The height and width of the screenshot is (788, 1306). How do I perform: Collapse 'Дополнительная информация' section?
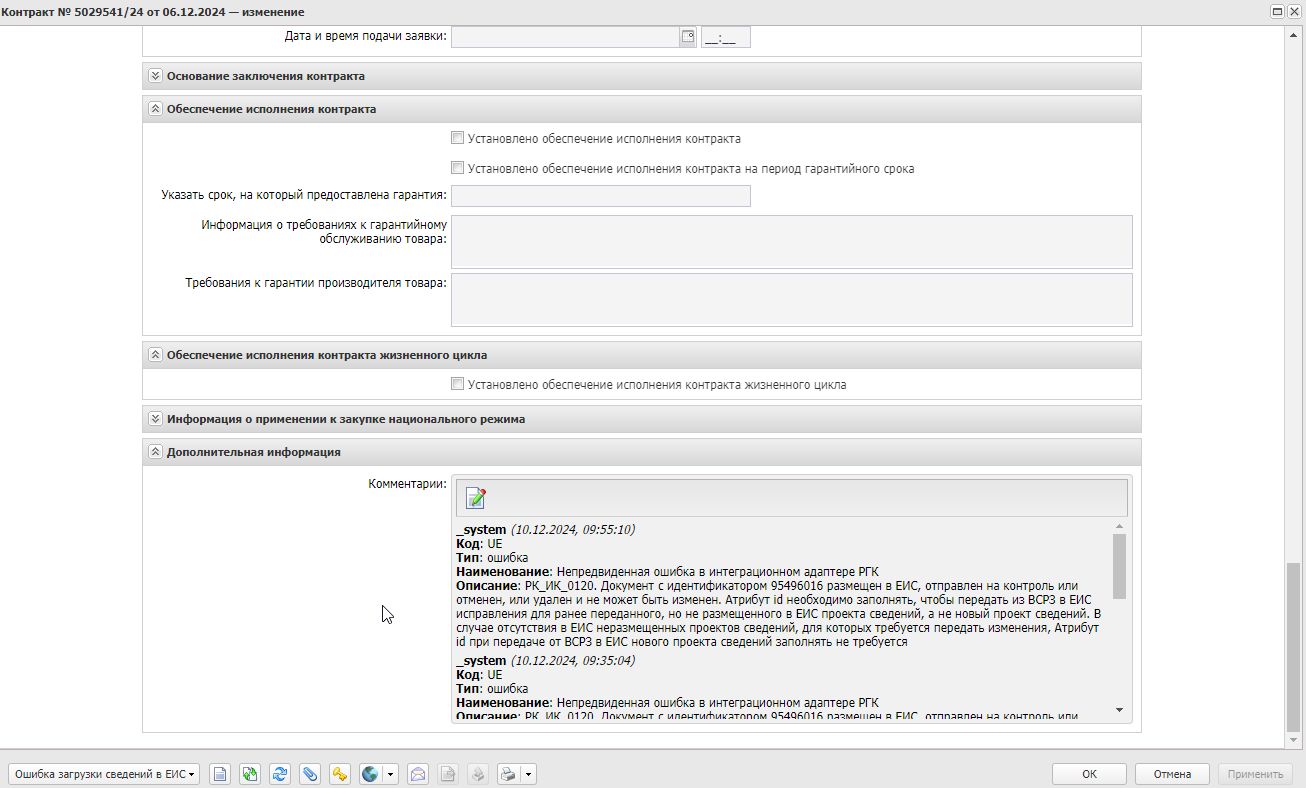pos(155,452)
